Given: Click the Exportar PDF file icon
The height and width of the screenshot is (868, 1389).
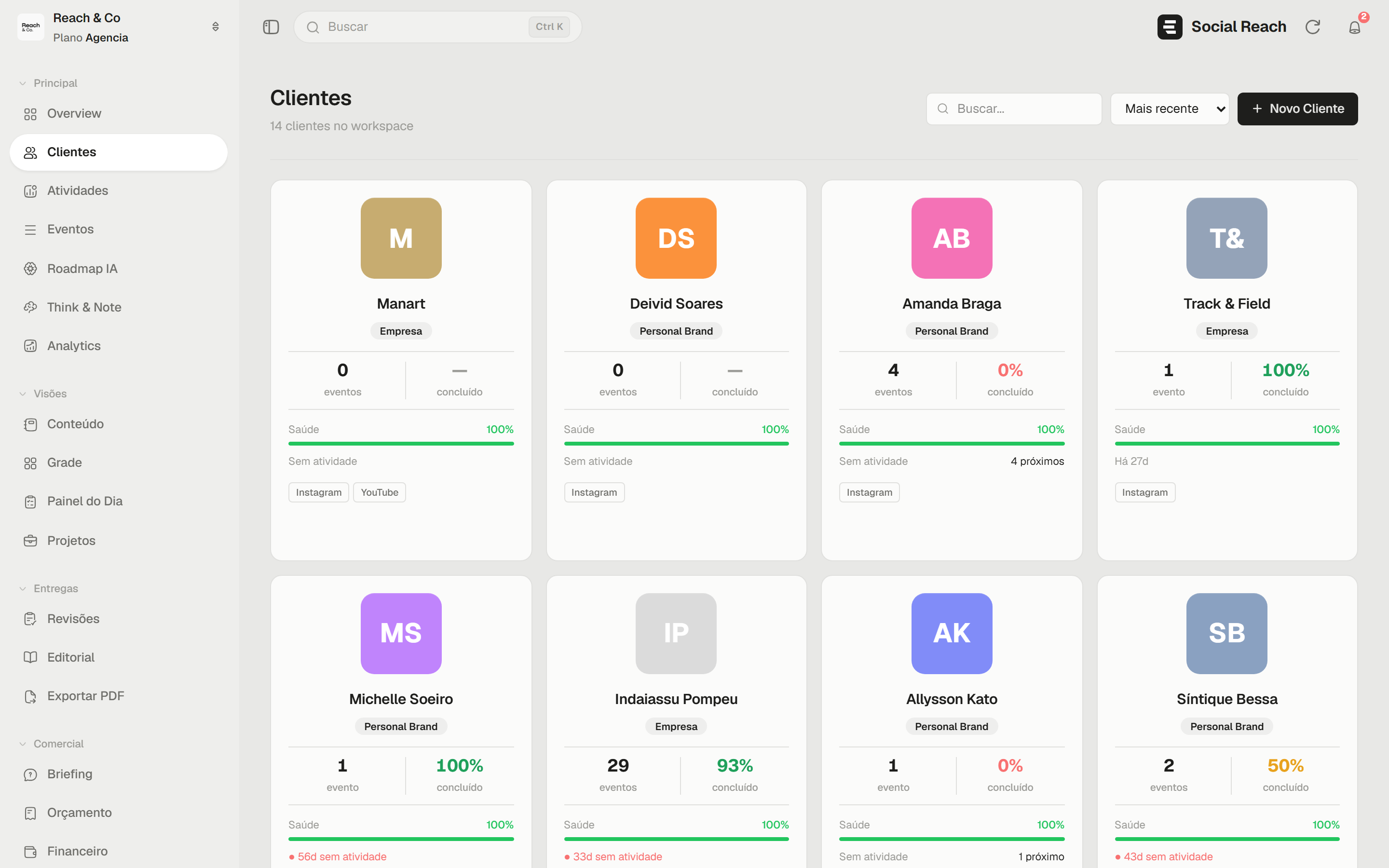Looking at the screenshot, I should [30, 696].
